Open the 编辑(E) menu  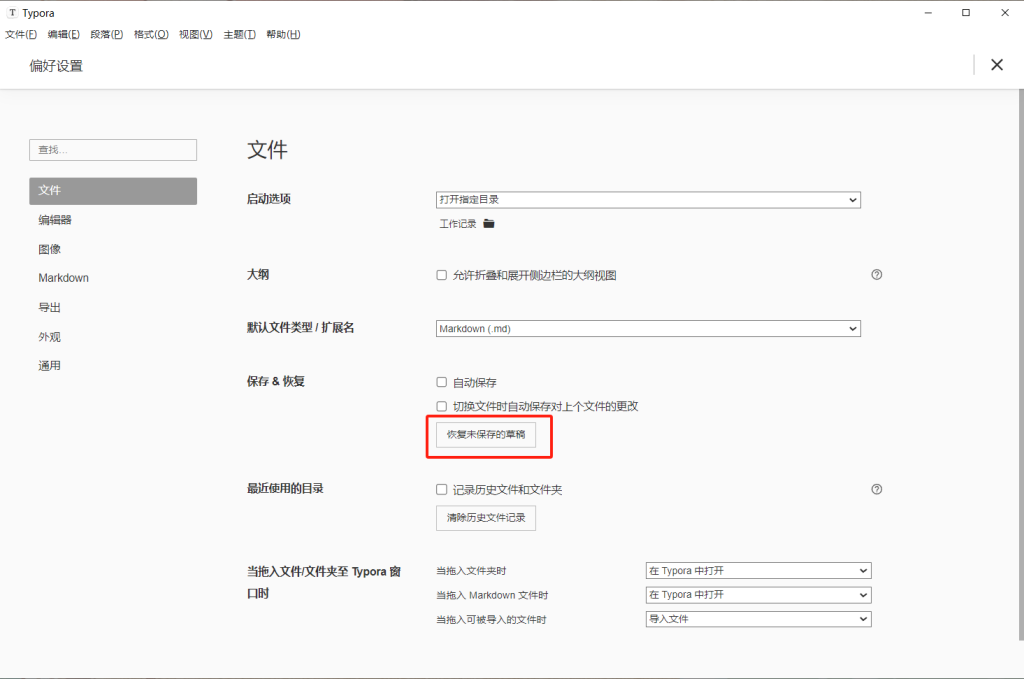(63, 35)
